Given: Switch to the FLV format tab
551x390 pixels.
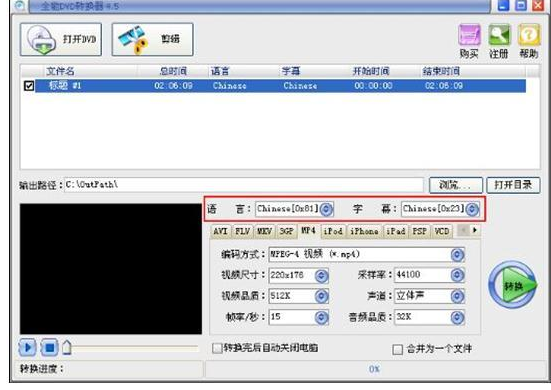Looking at the screenshot, I should tap(242, 231).
